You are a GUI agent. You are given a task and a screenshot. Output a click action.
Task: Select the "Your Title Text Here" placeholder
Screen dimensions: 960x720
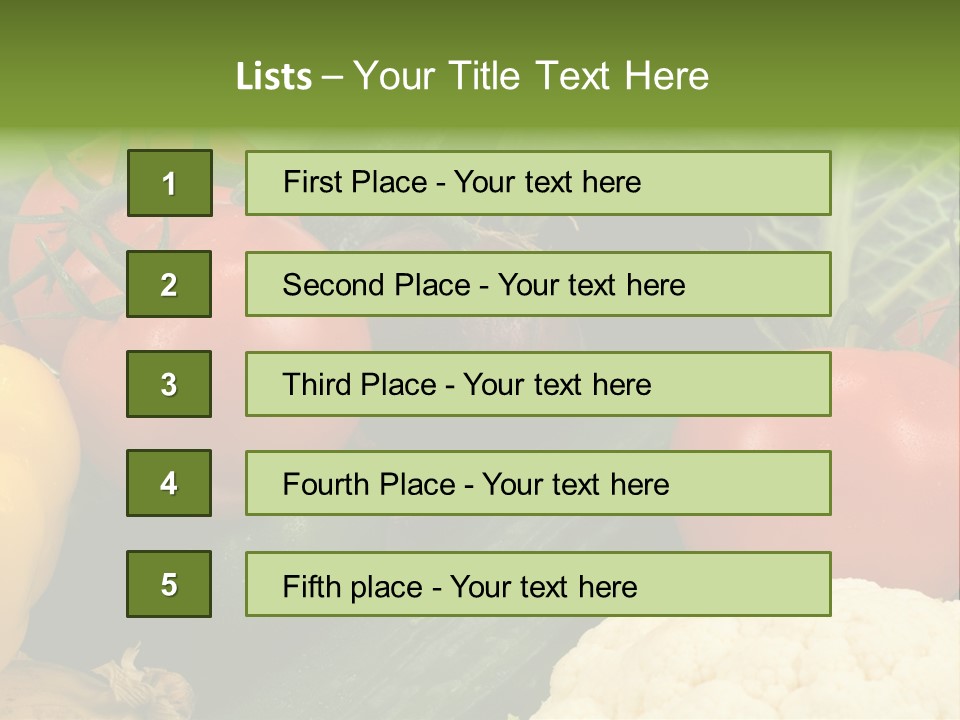[531, 76]
